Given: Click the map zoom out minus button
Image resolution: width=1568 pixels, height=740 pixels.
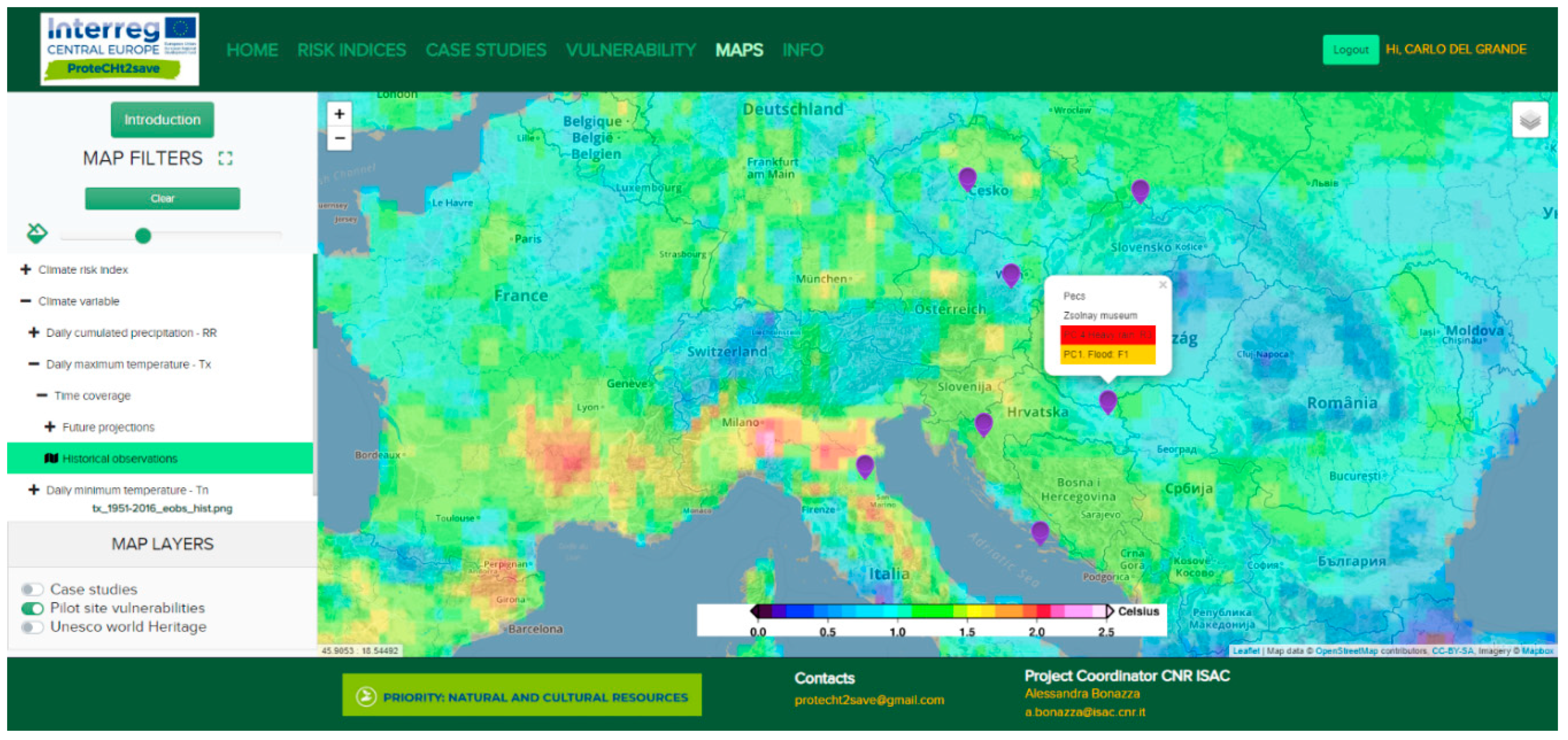Looking at the screenshot, I should 339,138.
